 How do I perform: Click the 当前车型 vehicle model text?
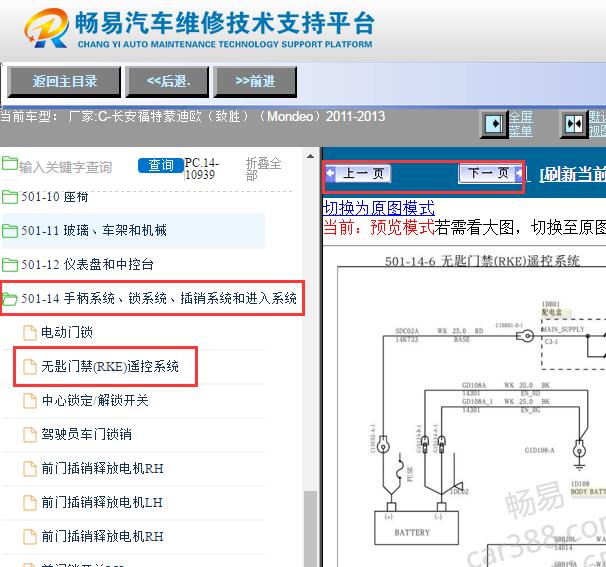pos(192,116)
